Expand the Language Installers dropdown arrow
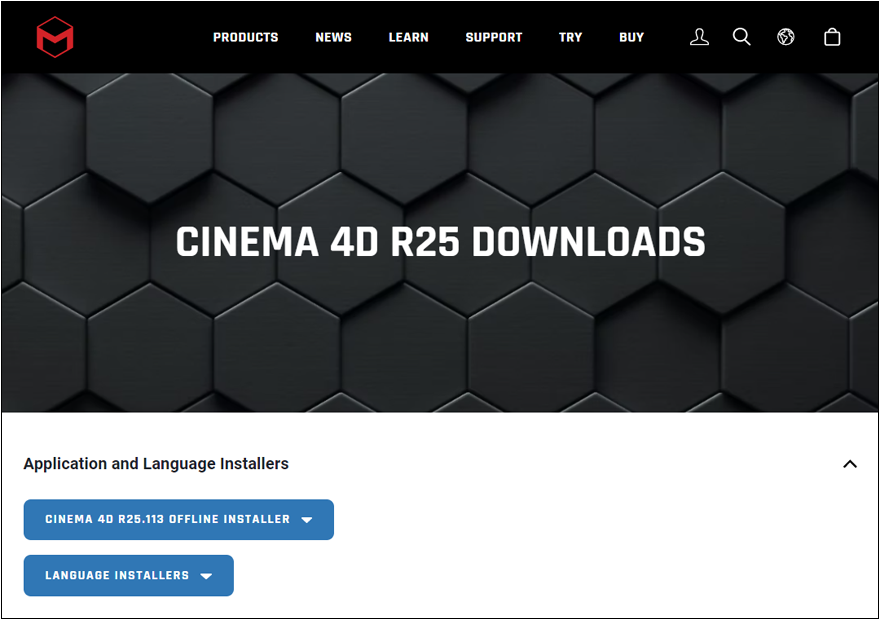 [206, 576]
